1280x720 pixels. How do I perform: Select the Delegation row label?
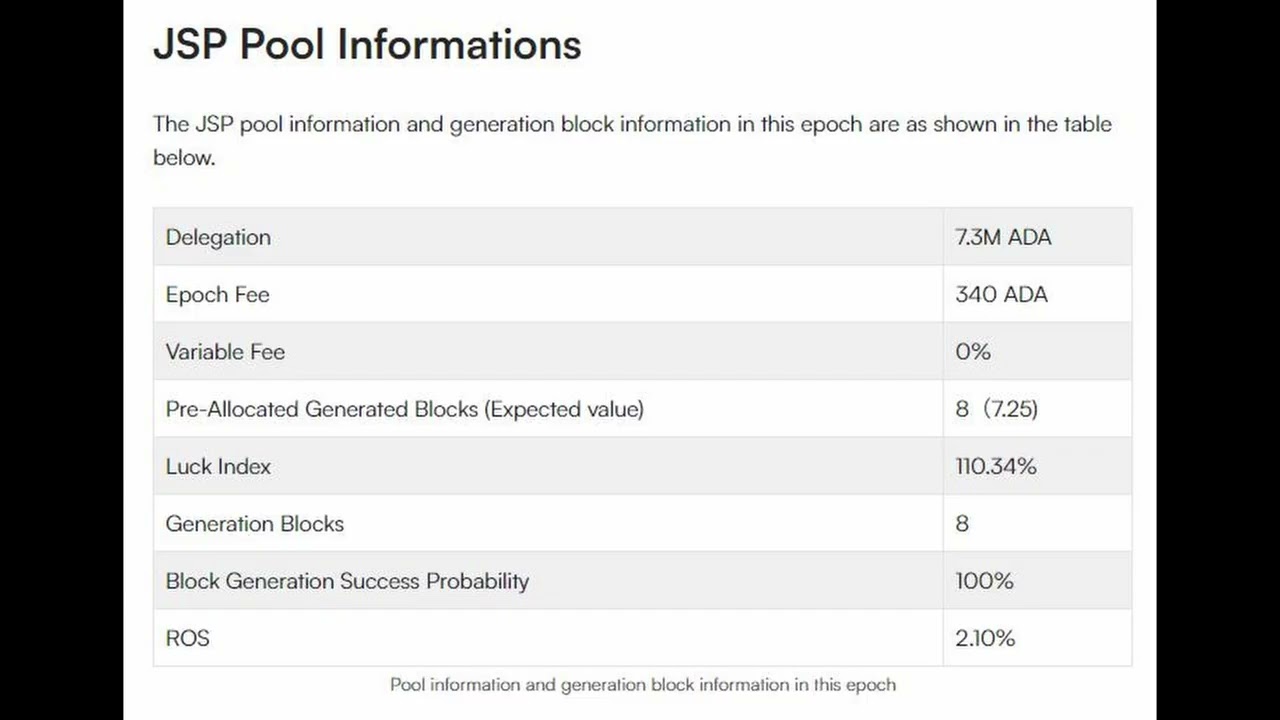coord(218,237)
